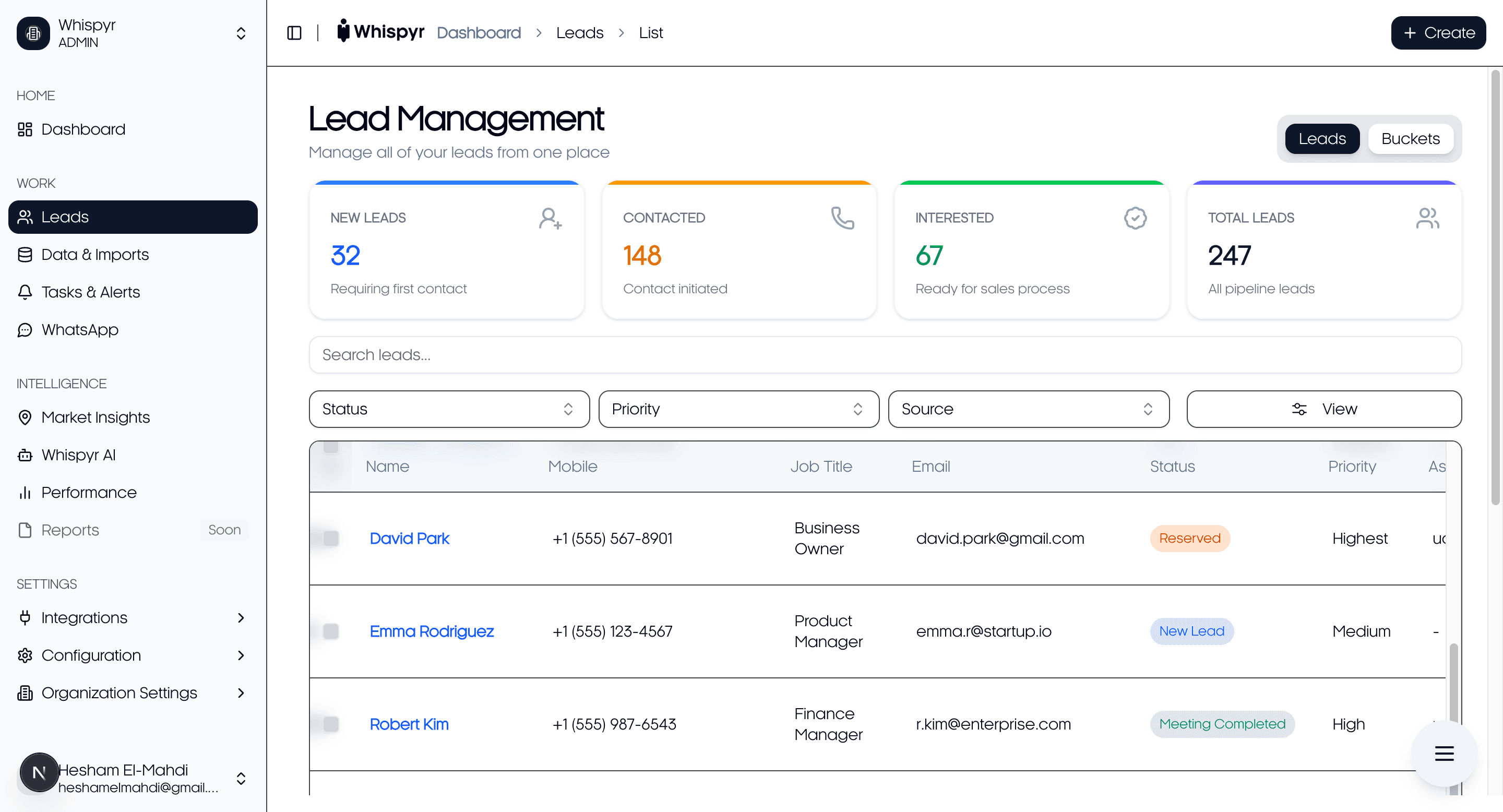This screenshot has height=812, width=1503.
Task: Click the Whispyr logo in header
Action: 380,31
